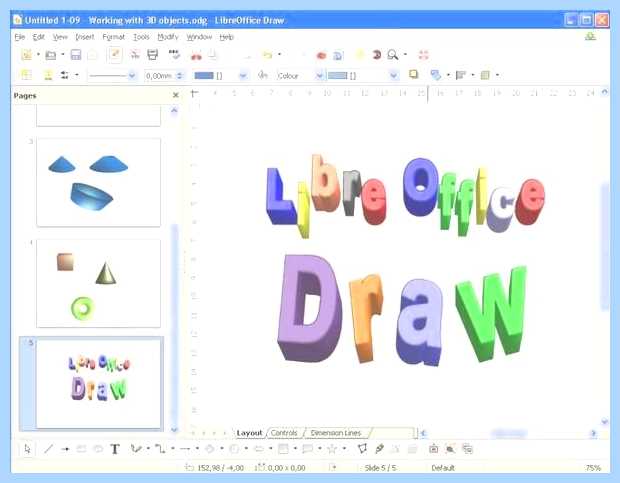The height and width of the screenshot is (483, 620).
Task: Select the Text T tool
Action: point(115,449)
